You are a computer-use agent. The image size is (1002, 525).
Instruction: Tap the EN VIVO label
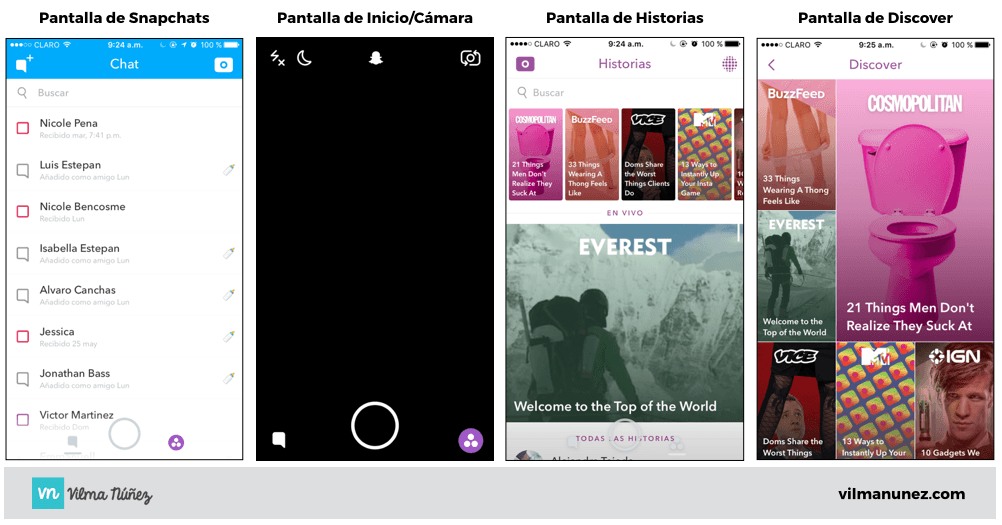625,213
